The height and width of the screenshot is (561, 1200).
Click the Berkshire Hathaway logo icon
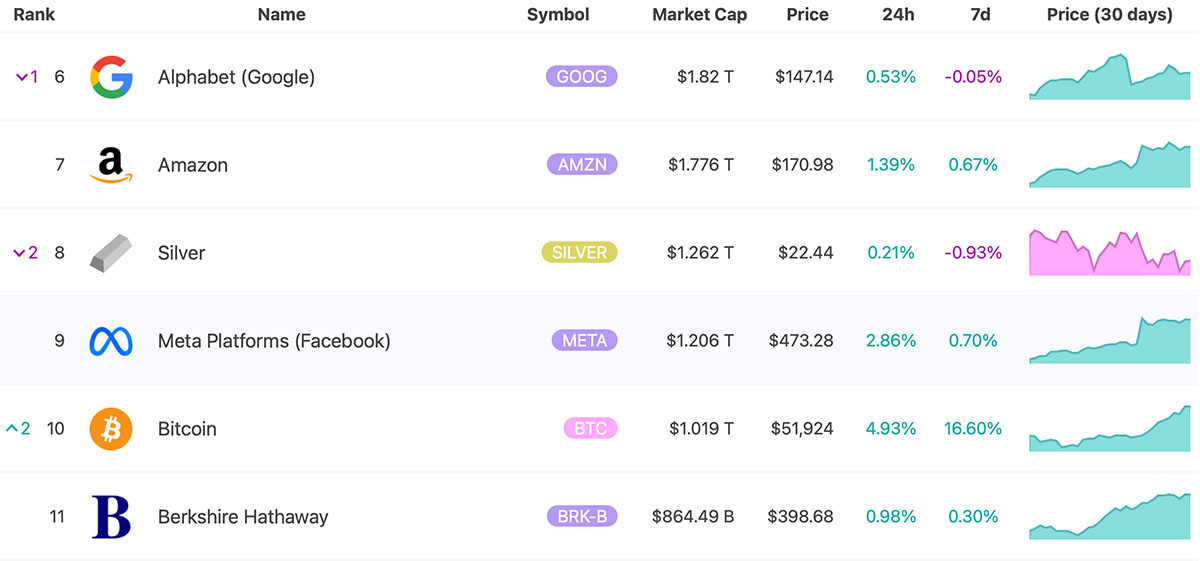(111, 517)
